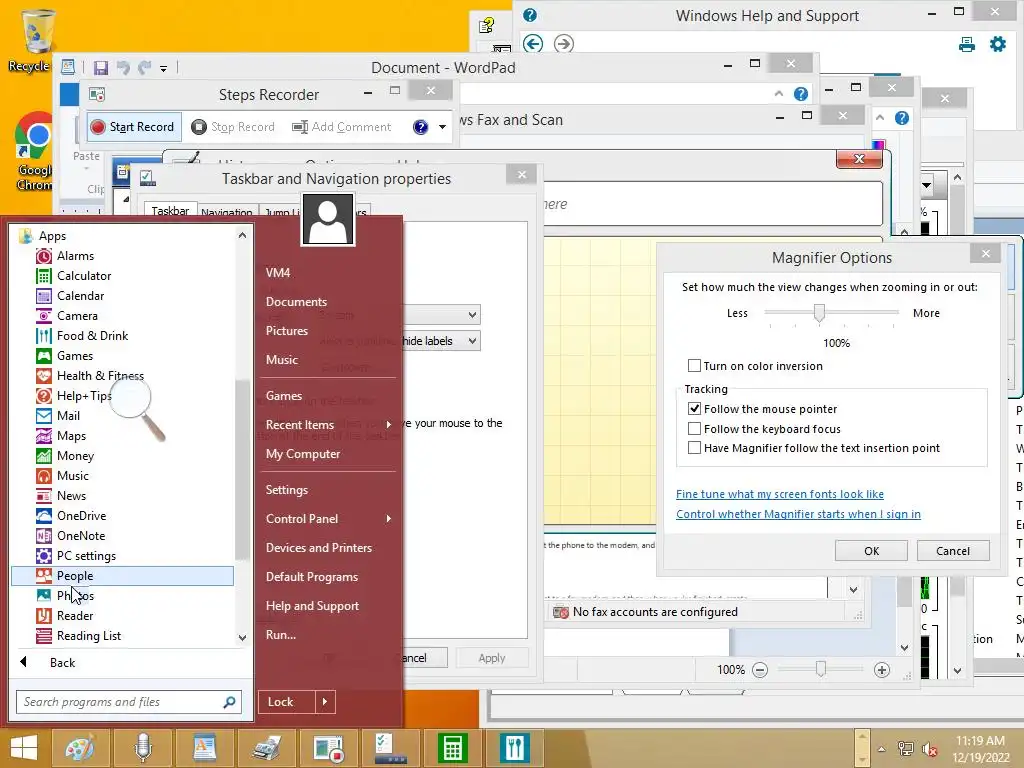Image resolution: width=1024 pixels, height=768 pixels.
Task: Open the OneNote app icon
Action: coord(44,536)
